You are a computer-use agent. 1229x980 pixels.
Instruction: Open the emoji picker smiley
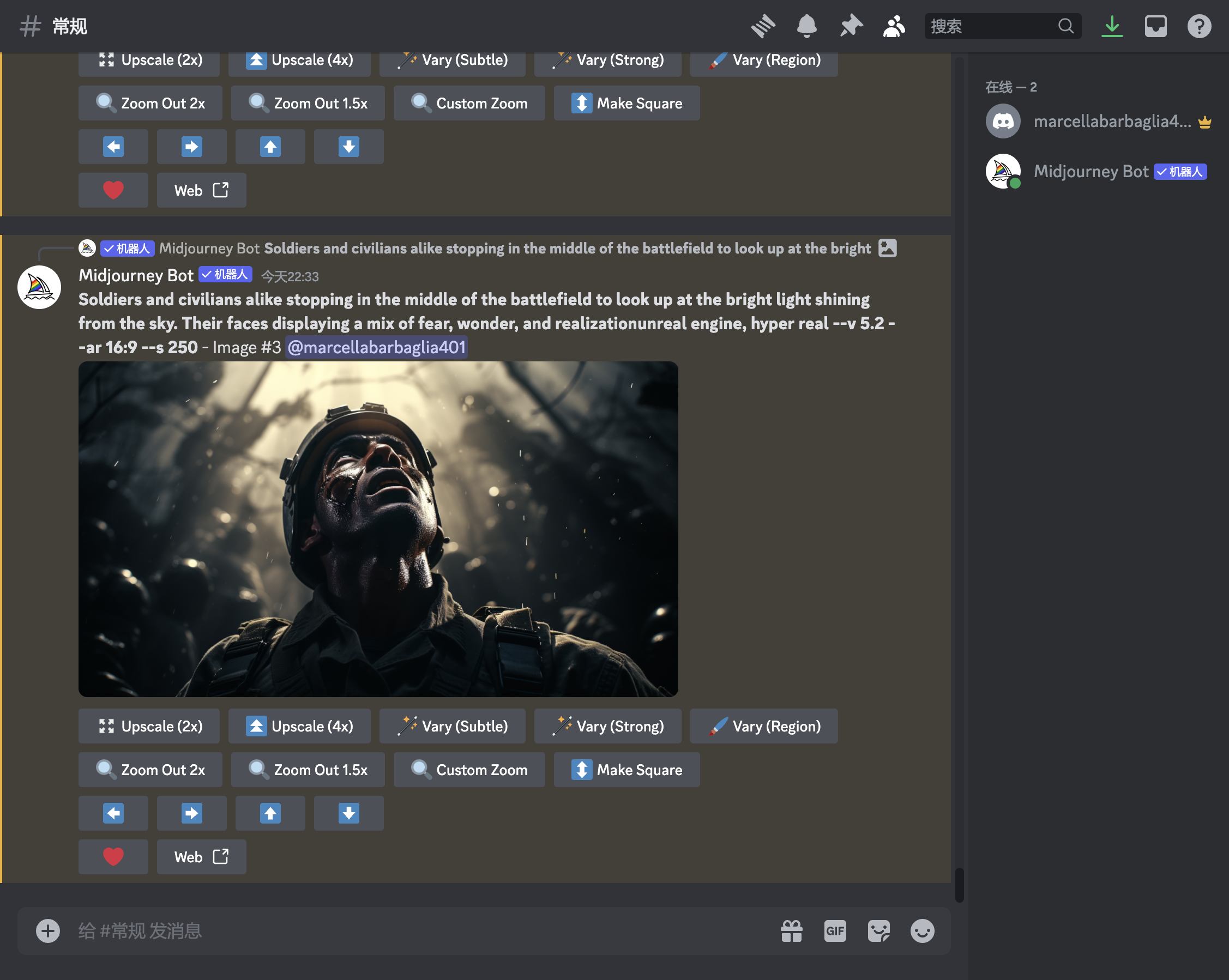(921, 931)
